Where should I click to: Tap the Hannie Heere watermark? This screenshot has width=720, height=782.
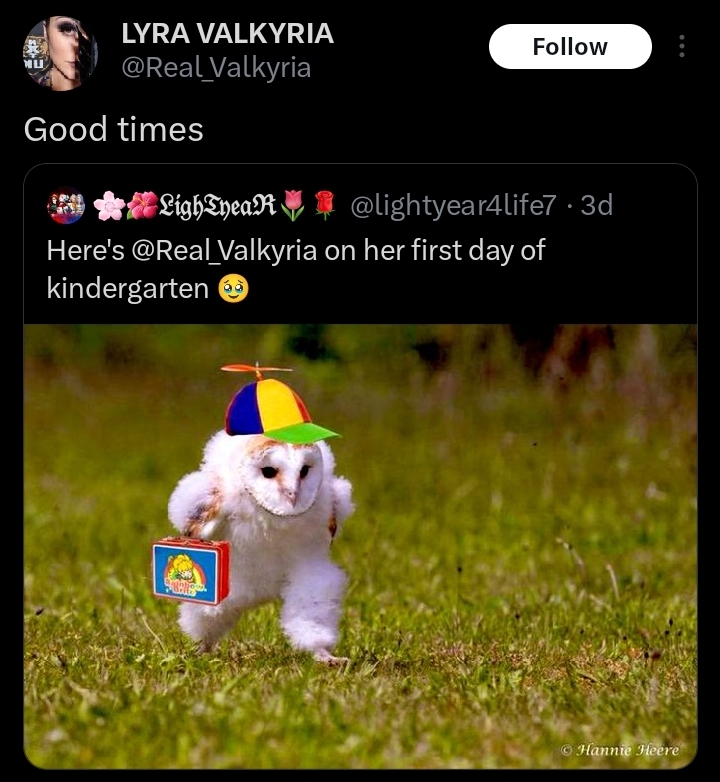click(620, 750)
